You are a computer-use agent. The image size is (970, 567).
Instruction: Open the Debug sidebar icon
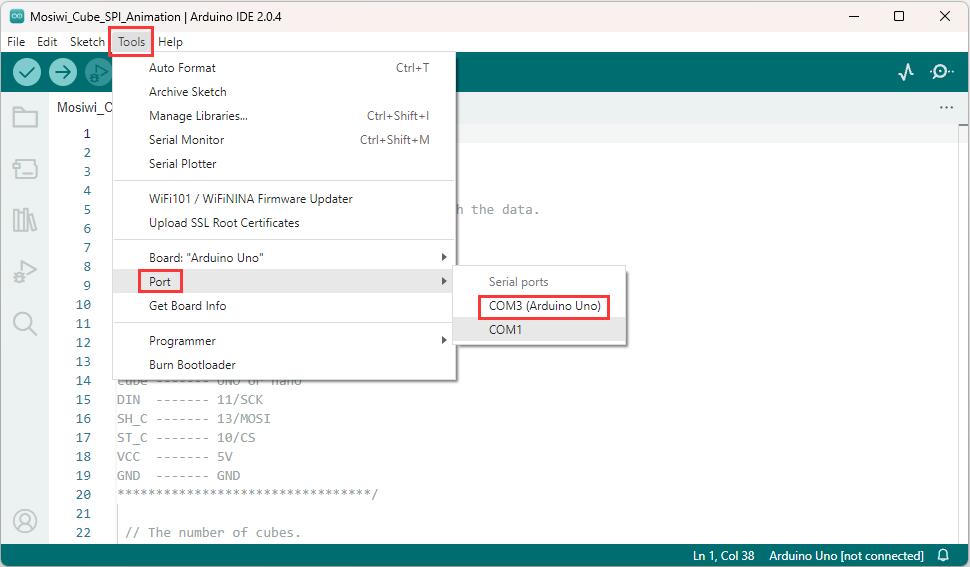25,271
